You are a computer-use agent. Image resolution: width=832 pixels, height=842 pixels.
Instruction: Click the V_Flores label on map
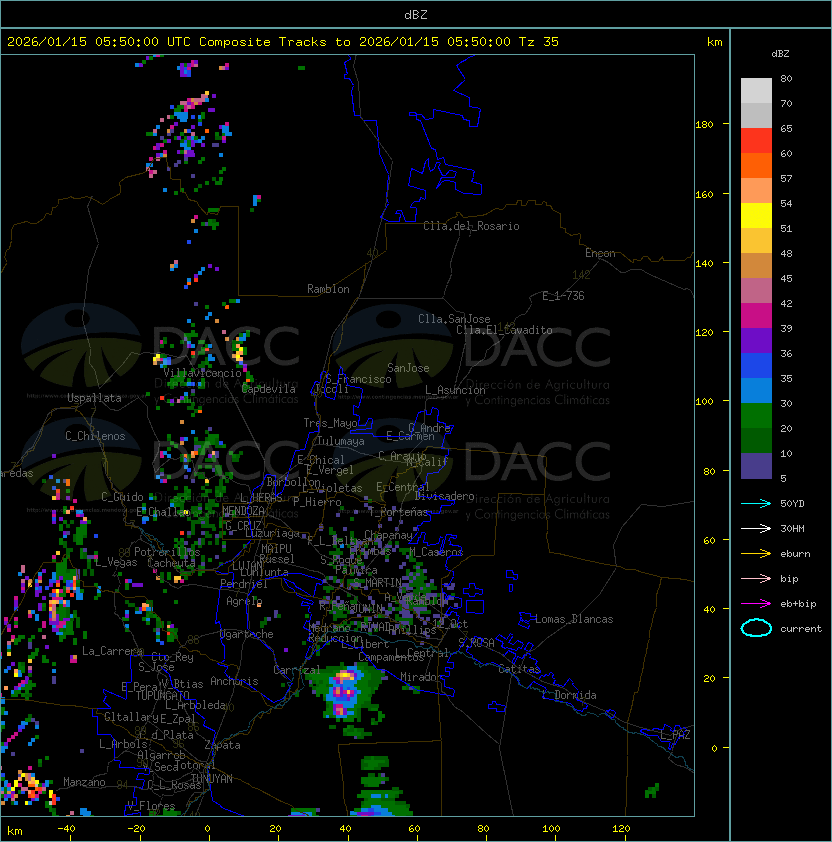tap(151, 806)
